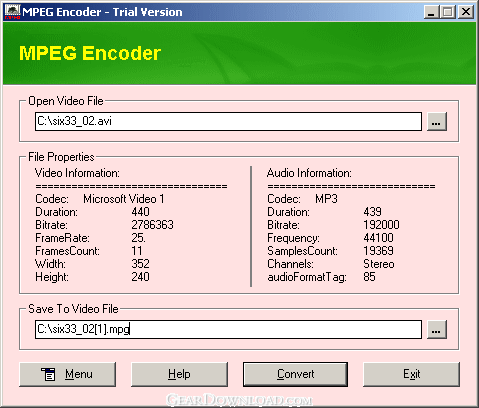The height and width of the screenshot is (408, 479).
Task: Browse for input video file
Action: tap(437, 122)
